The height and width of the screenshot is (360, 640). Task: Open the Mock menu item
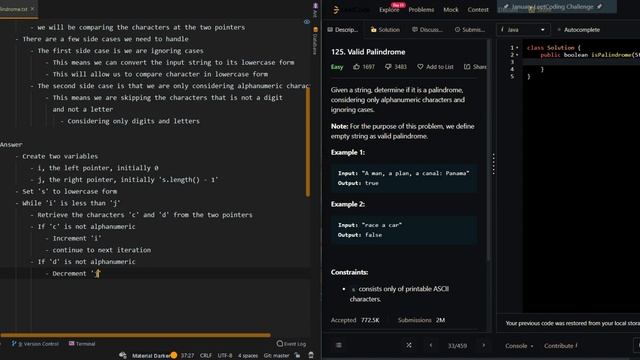click(451, 9)
